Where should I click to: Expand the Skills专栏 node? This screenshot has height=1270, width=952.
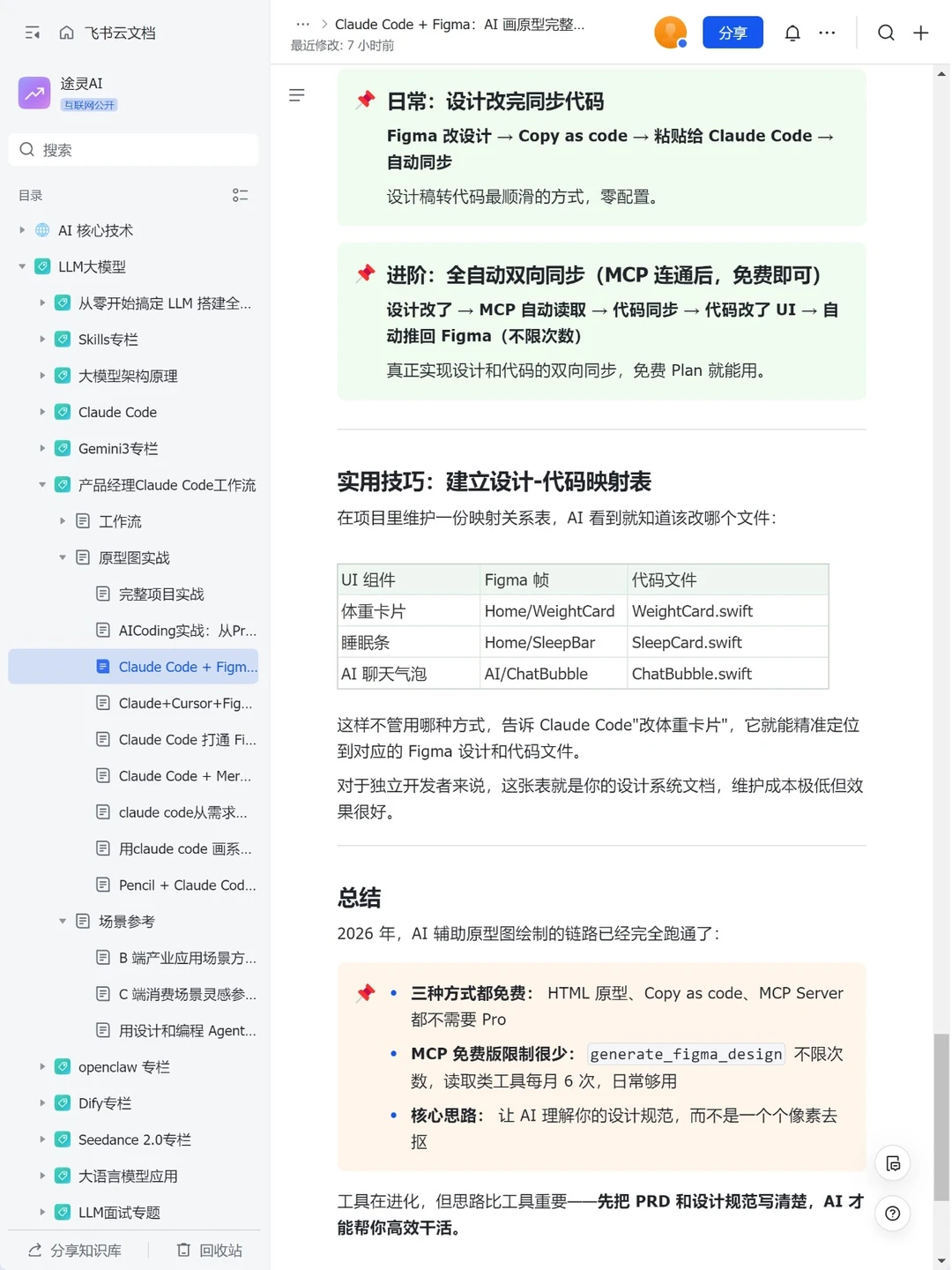(42, 339)
